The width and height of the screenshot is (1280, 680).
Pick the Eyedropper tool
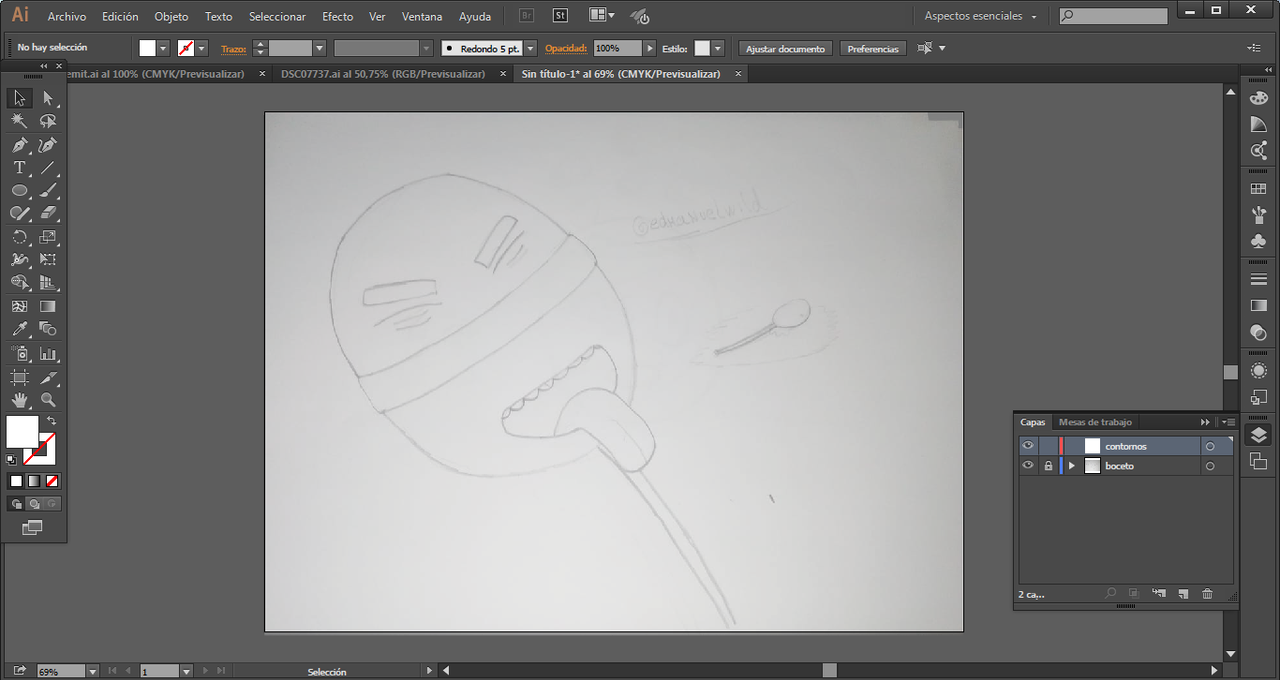(19, 329)
